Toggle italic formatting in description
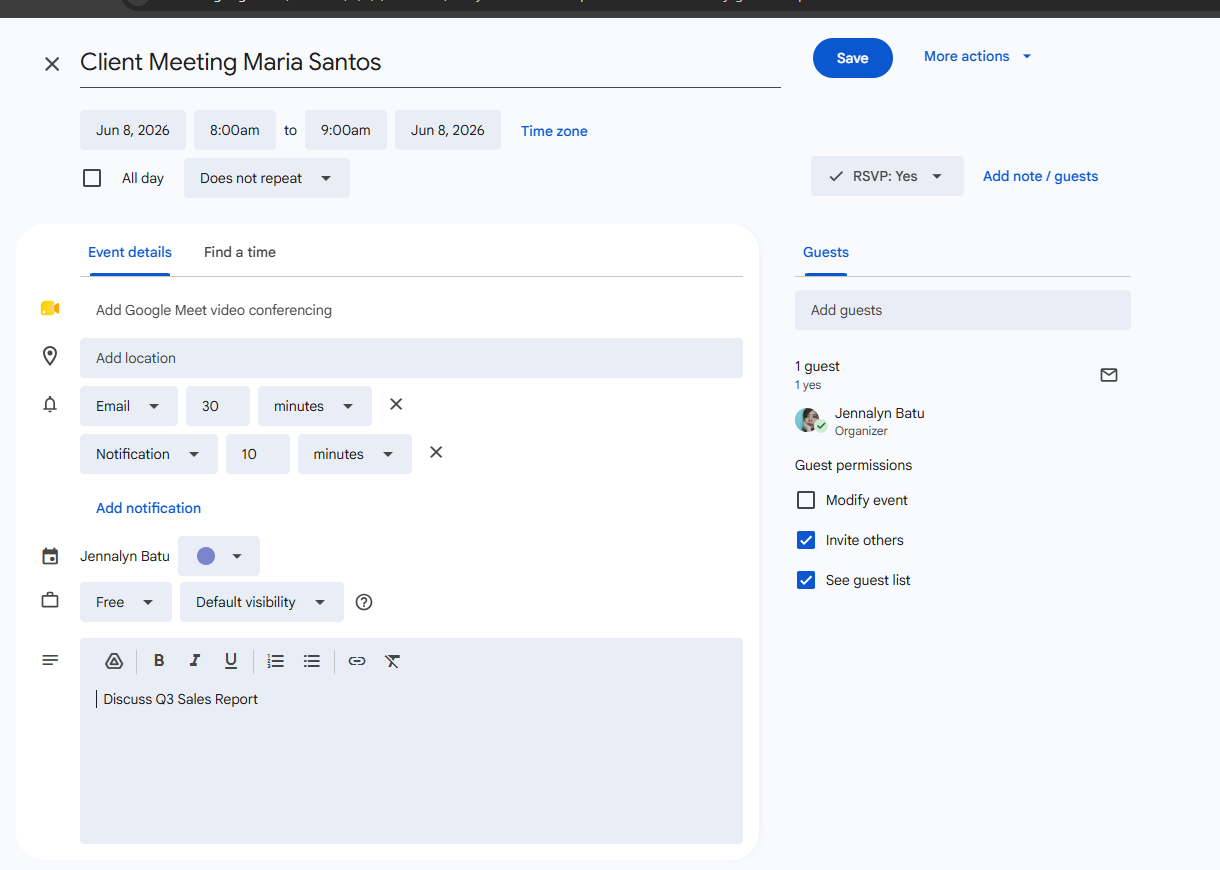Viewport: 1220px width, 870px height. (x=195, y=661)
